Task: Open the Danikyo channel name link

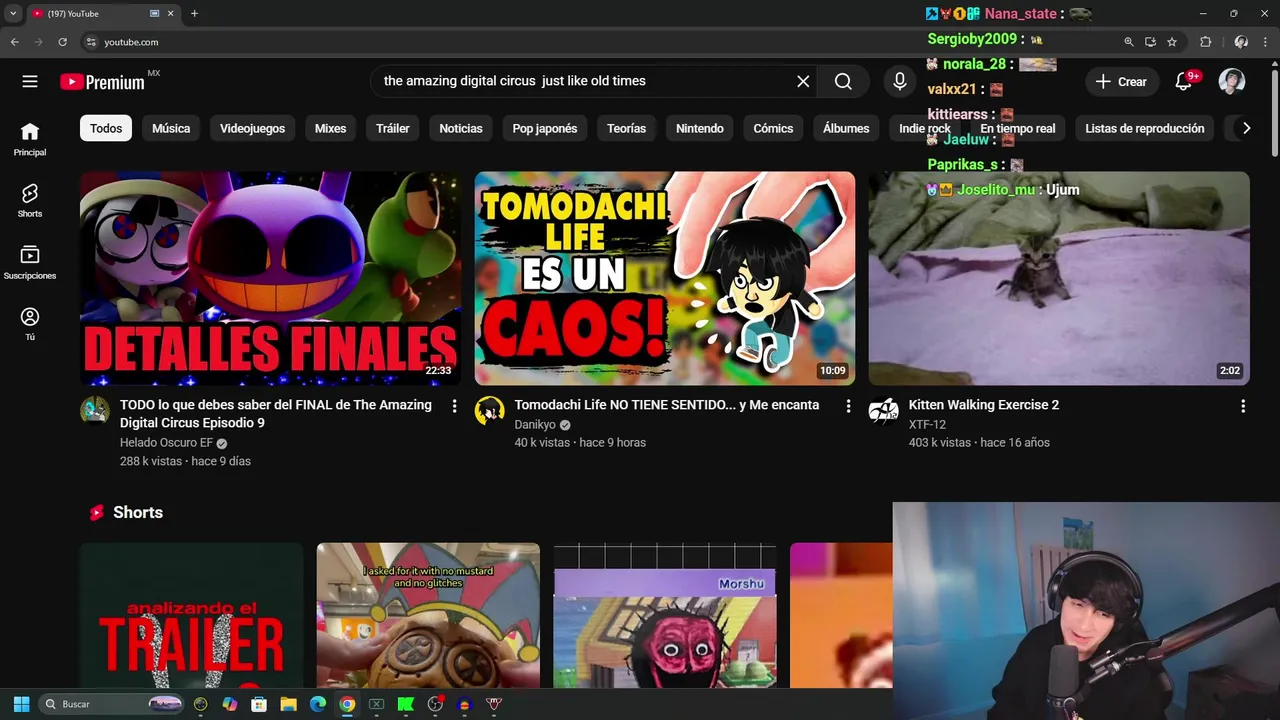Action: [535, 425]
